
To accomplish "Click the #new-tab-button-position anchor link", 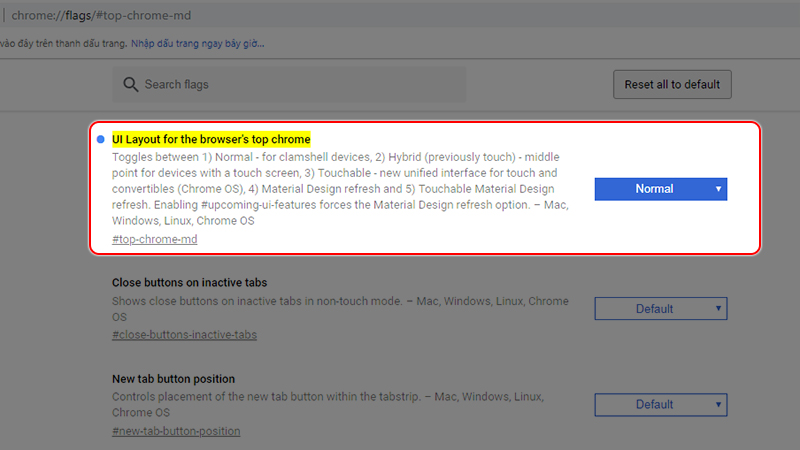I will tap(176, 431).
